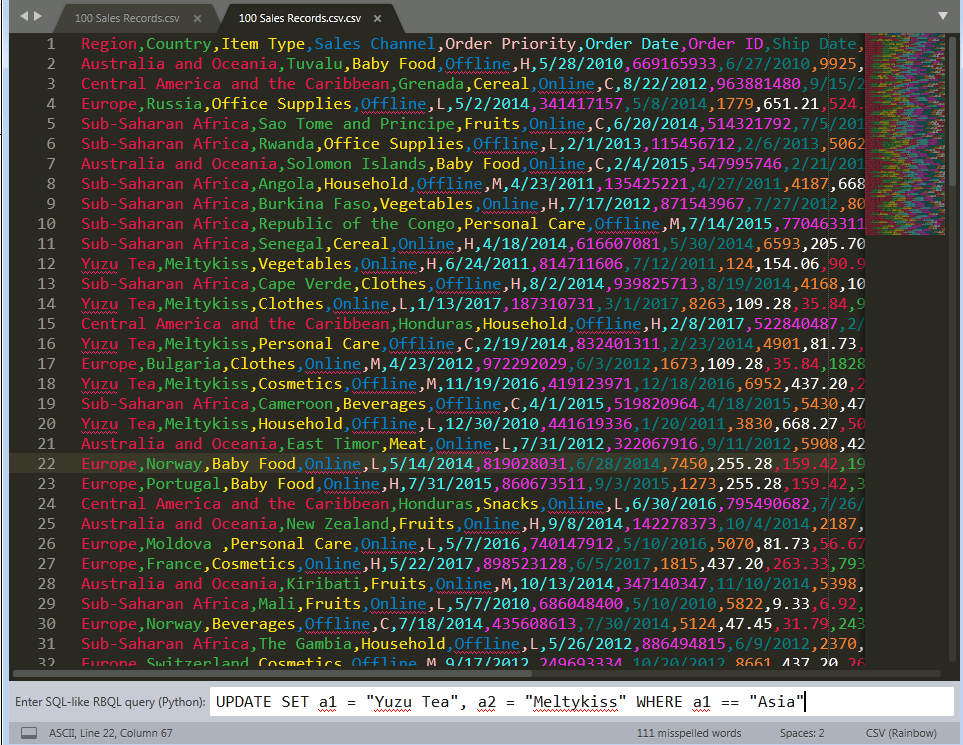Viewport: 963px width, 745px height.
Task: Open the CSV (Rainbow) syntax selector
Action: (x=899, y=733)
